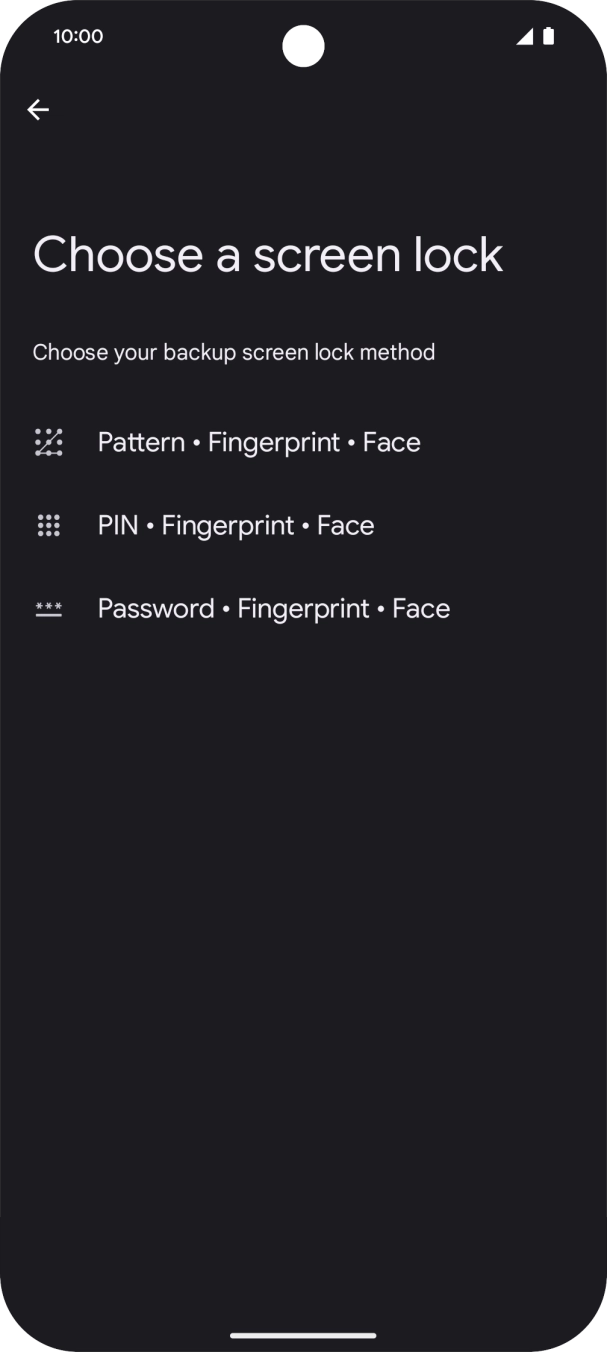The height and width of the screenshot is (1352, 607).
Task: Tap the cellular signal icon in status bar
Action: 524,36
